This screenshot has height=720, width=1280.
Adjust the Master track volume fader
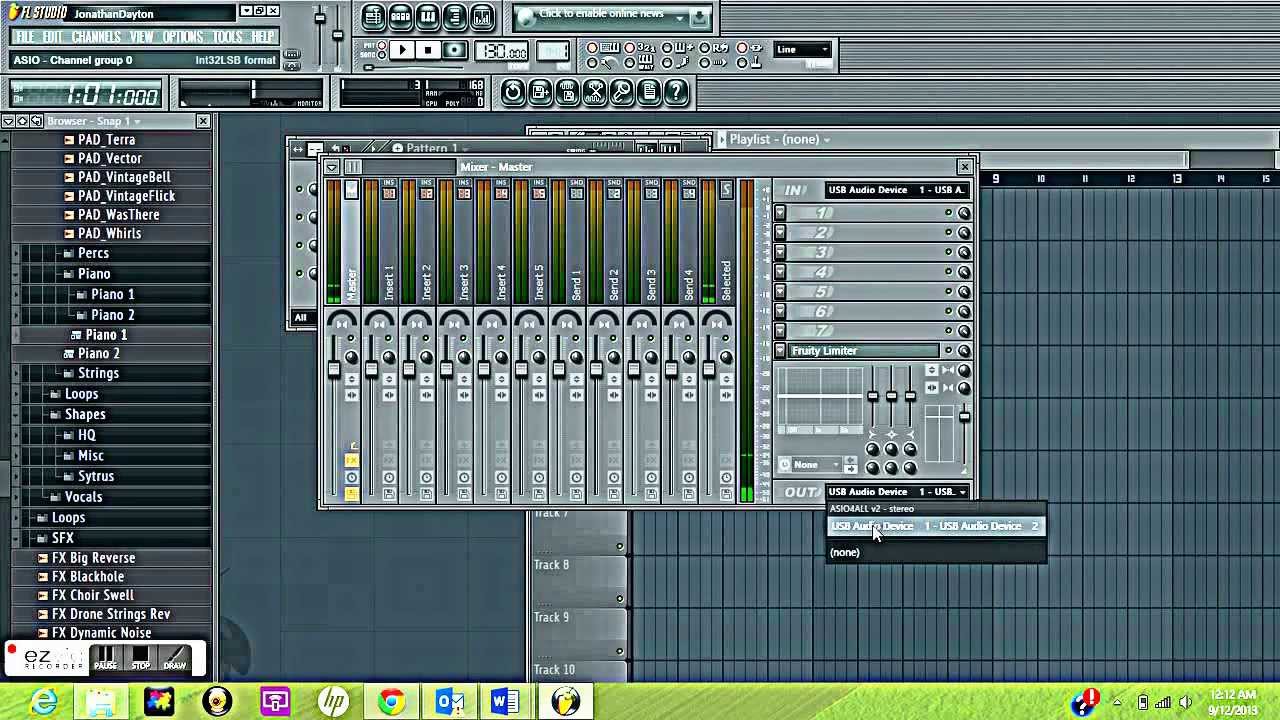click(x=334, y=369)
